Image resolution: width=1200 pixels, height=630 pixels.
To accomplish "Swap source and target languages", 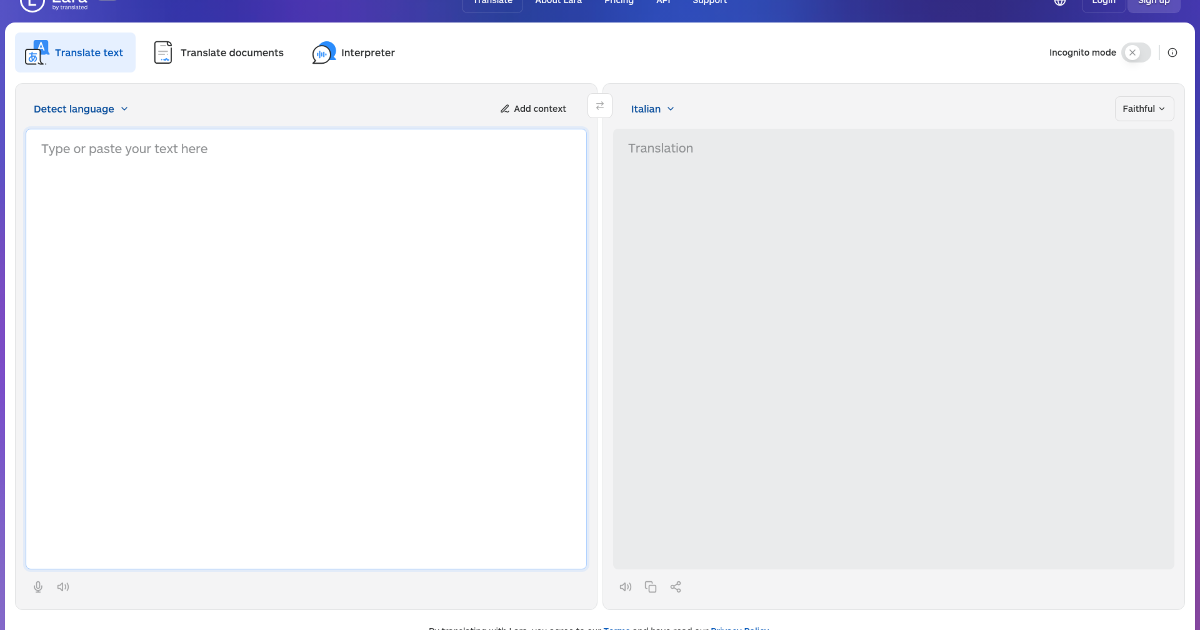I will [600, 106].
